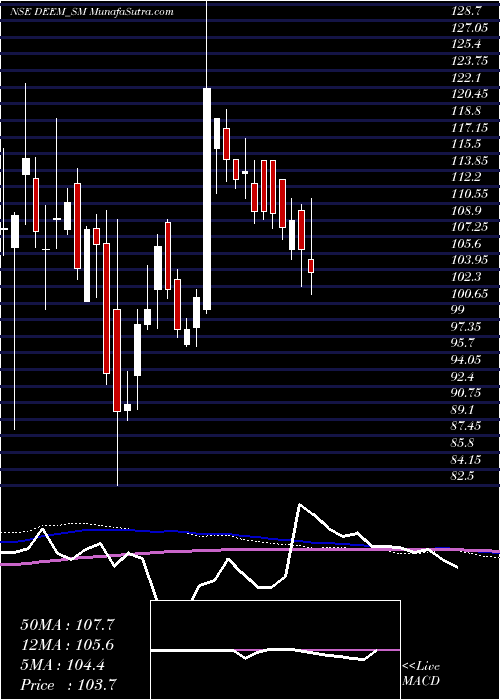Click the 105.6 price axis label
This screenshot has width=500, height=700.
[x=467, y=244]
